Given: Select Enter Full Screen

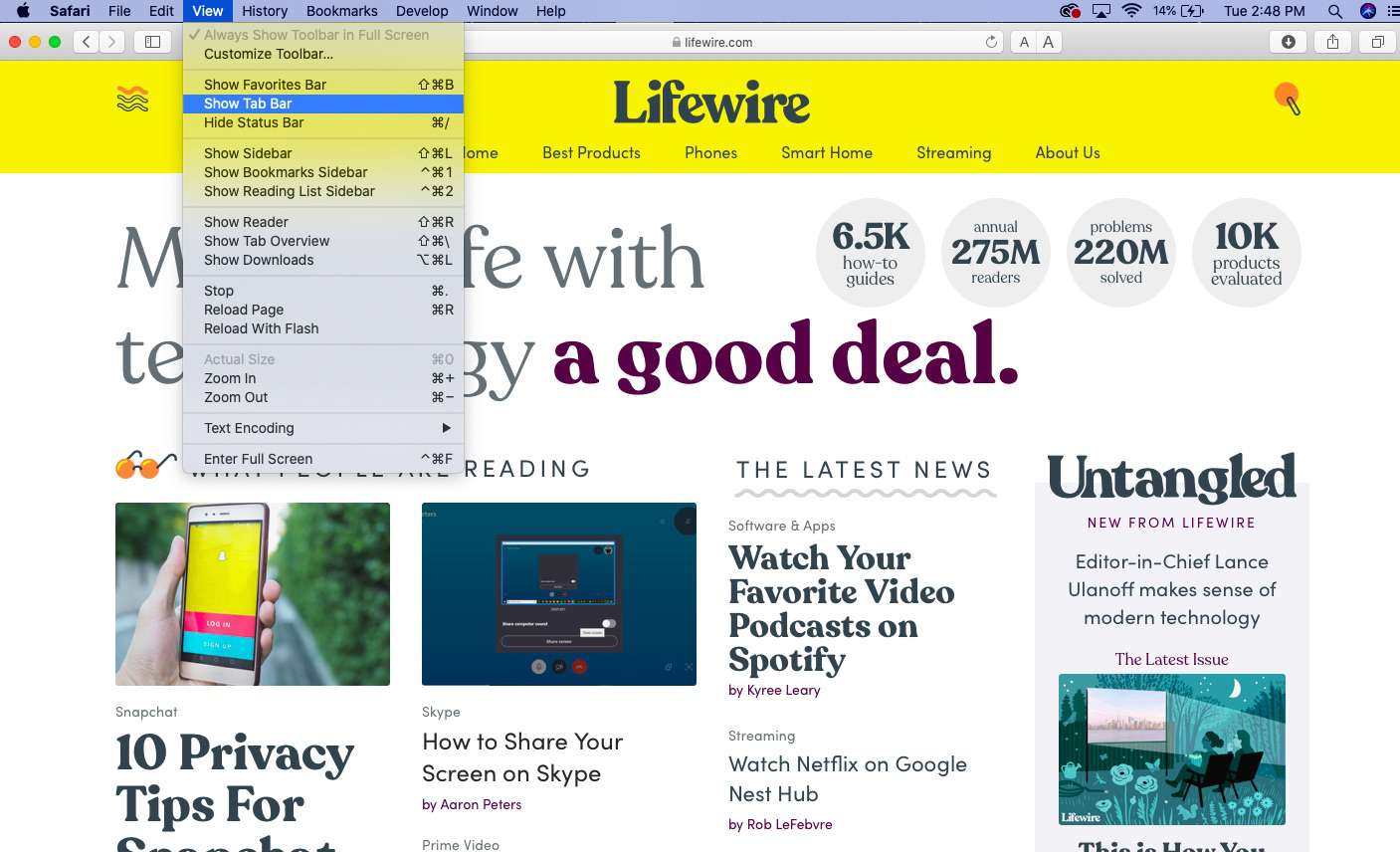Looking at the screenshot, I should (323, 459).
